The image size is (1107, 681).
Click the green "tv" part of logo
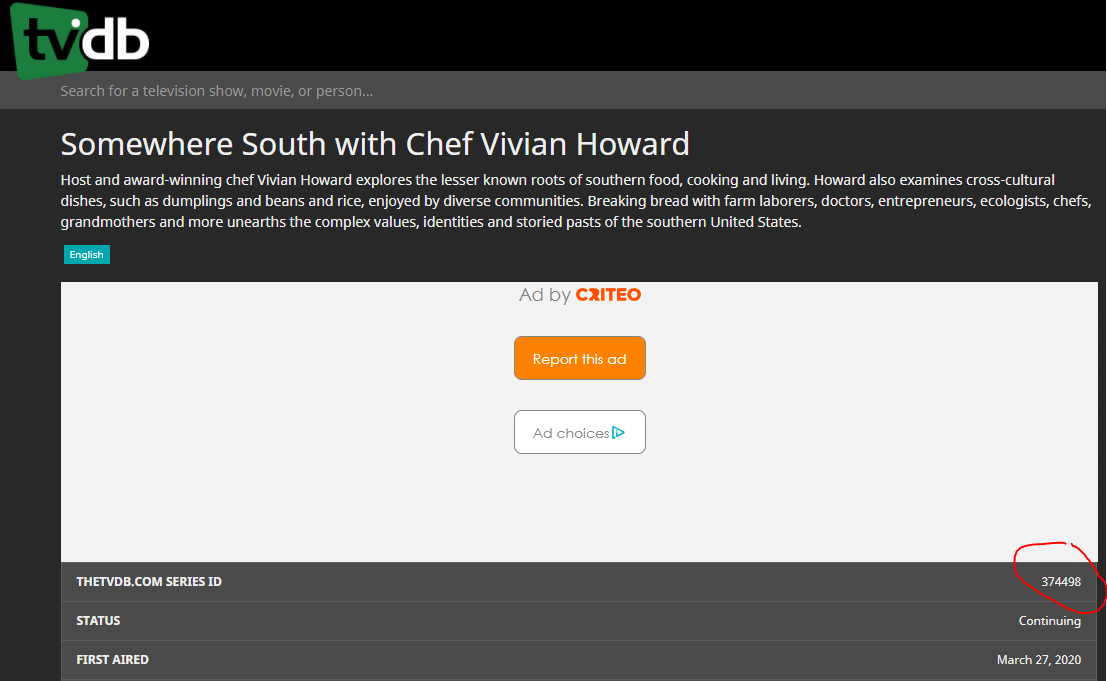tap(50, 44)
